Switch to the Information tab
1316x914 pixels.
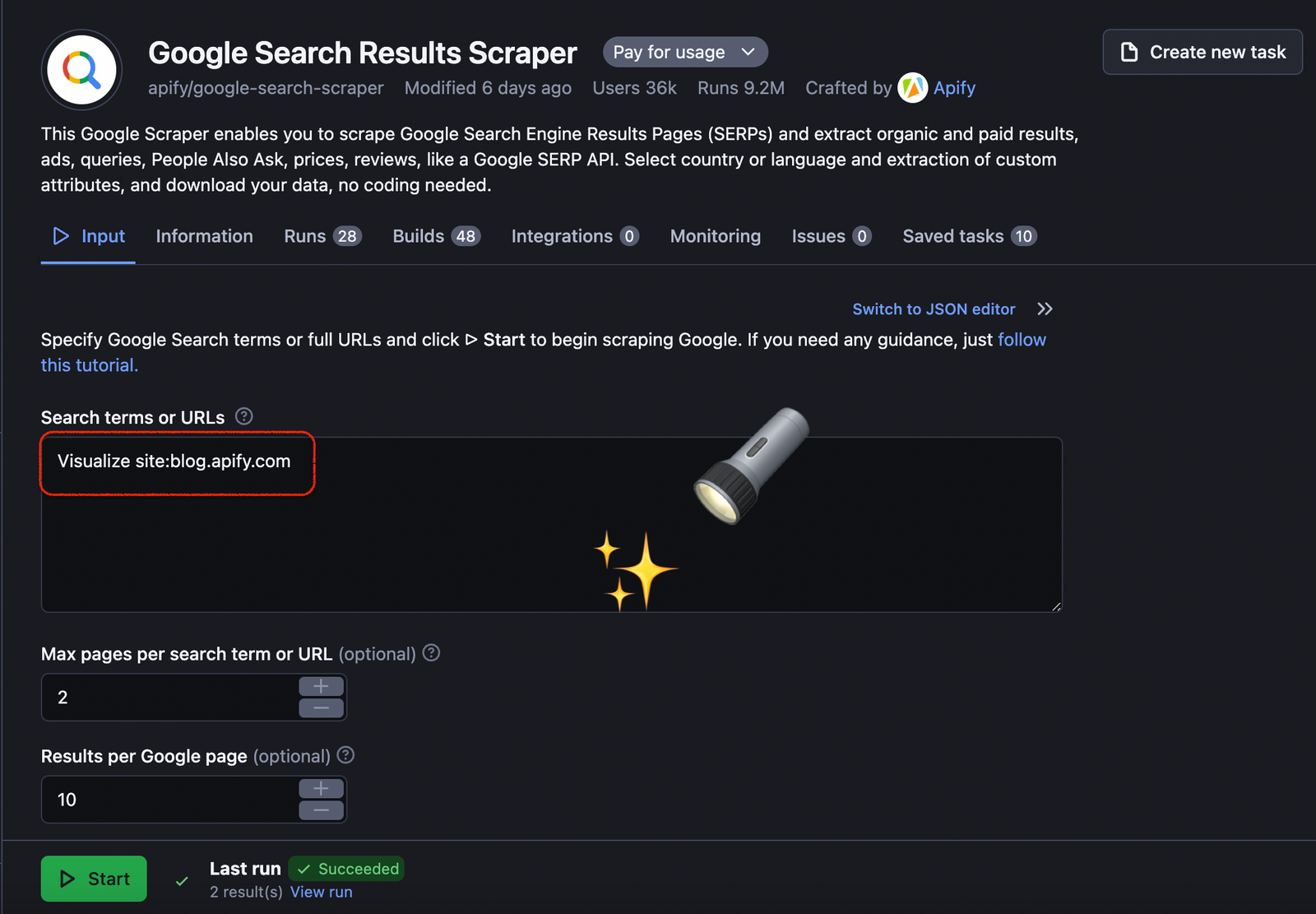(x=204, y=236)
